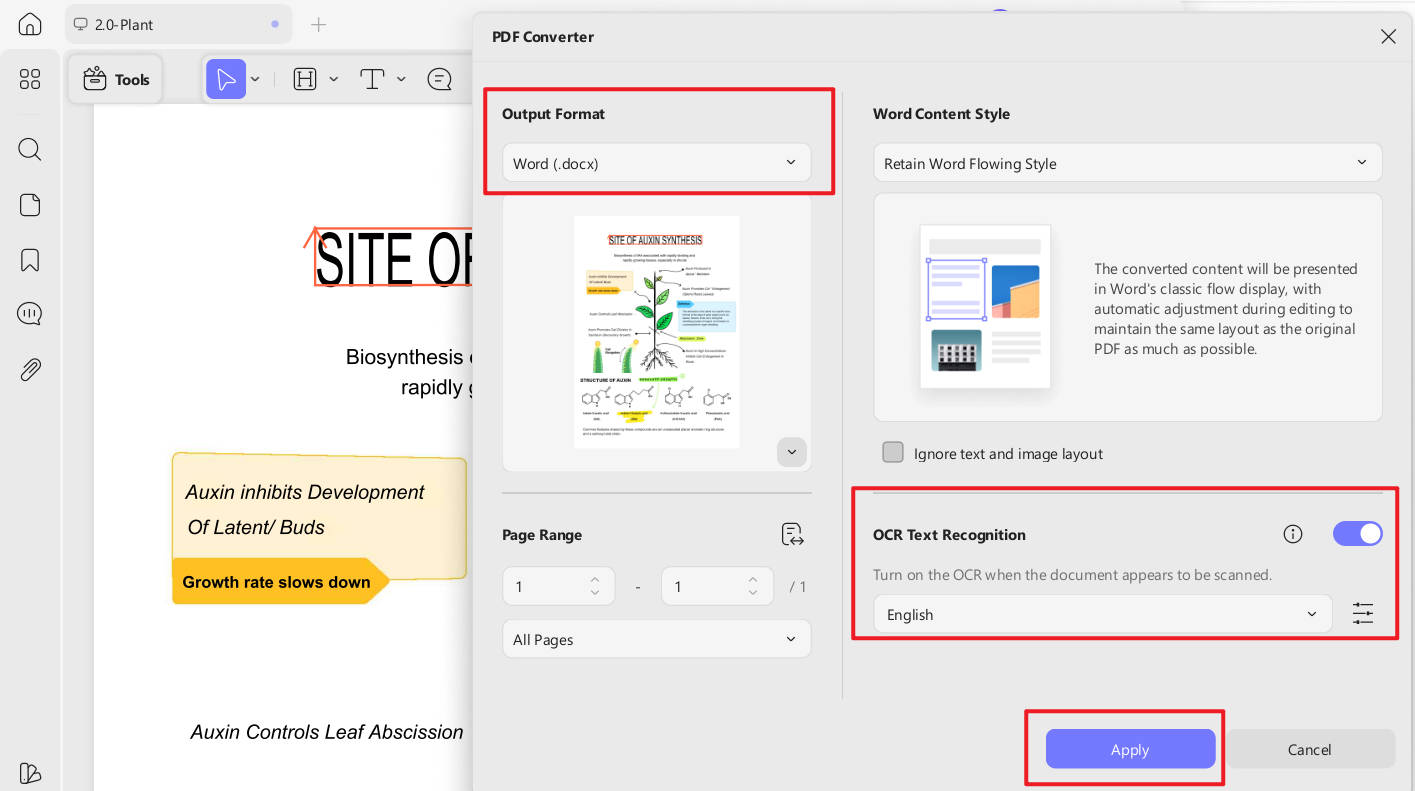This screenshot has width=1415, height=791.
Task: Open the bookmarks panel in the sidebar
Action: 30,259
